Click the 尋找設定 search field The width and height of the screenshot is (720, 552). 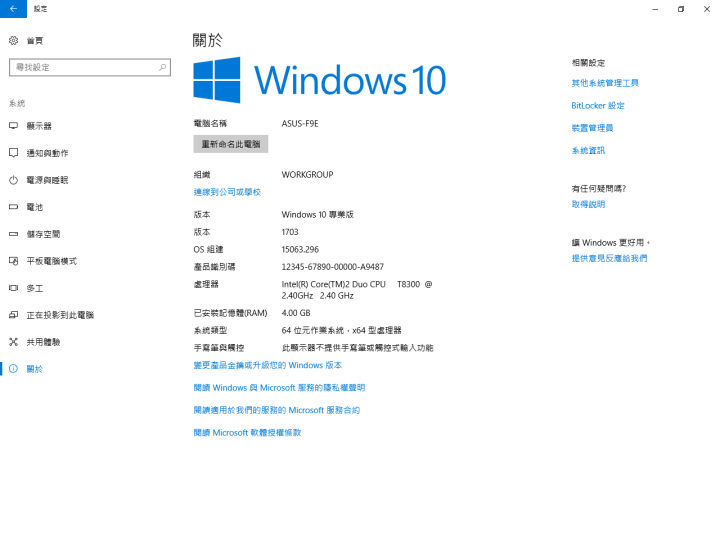(x=90, y=67)
